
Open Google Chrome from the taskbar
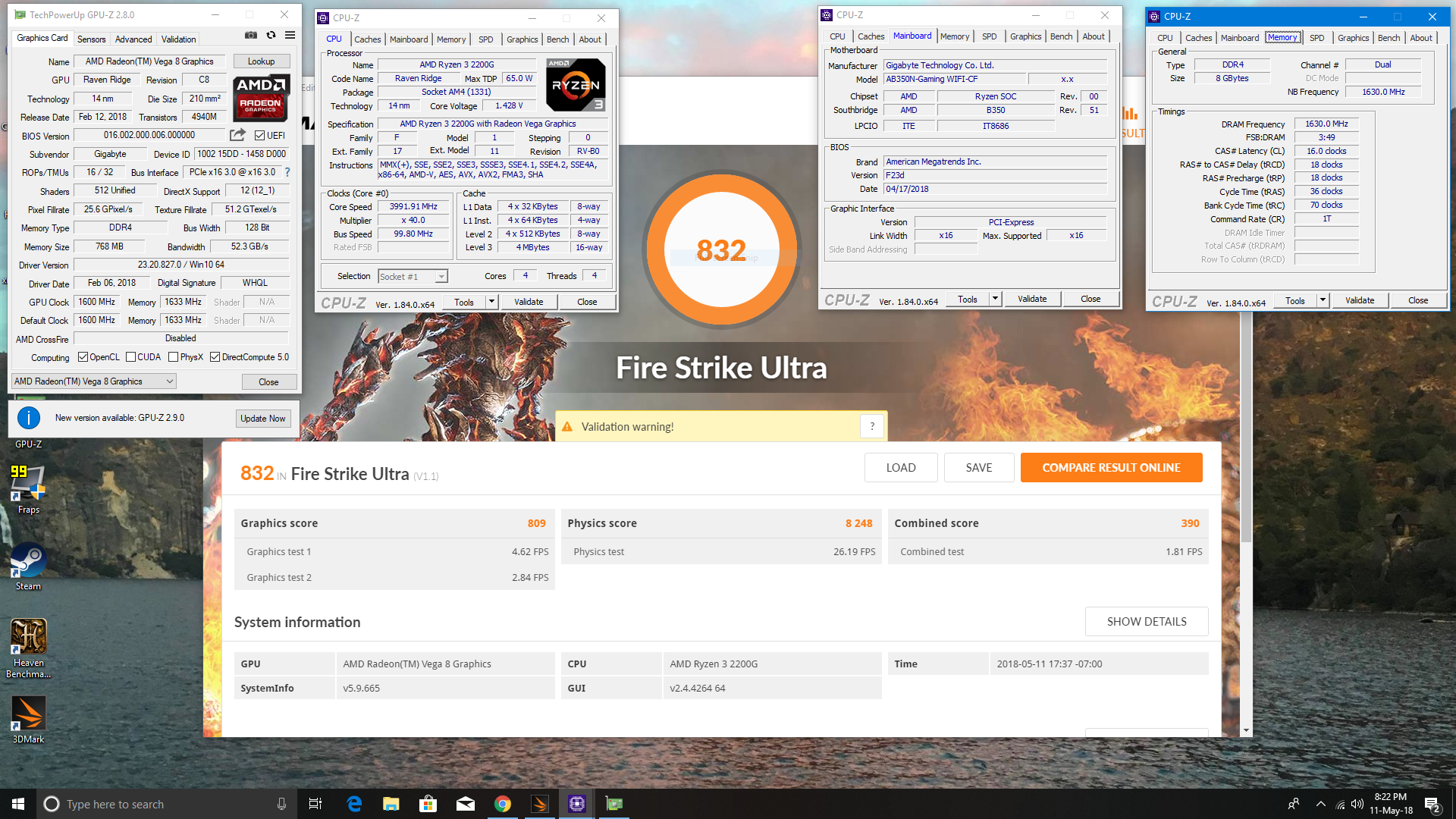[503, 804]
